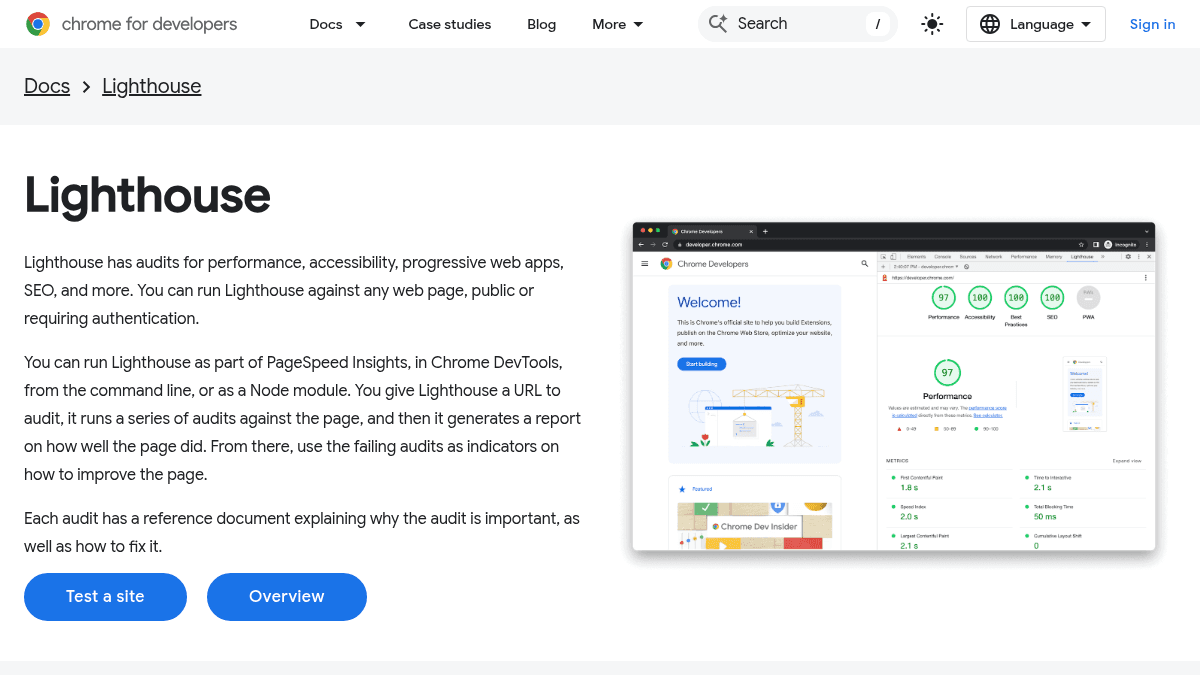Click the slash keyboard shortcut badge
1200x675 pixels.
[x=877, y=24]
